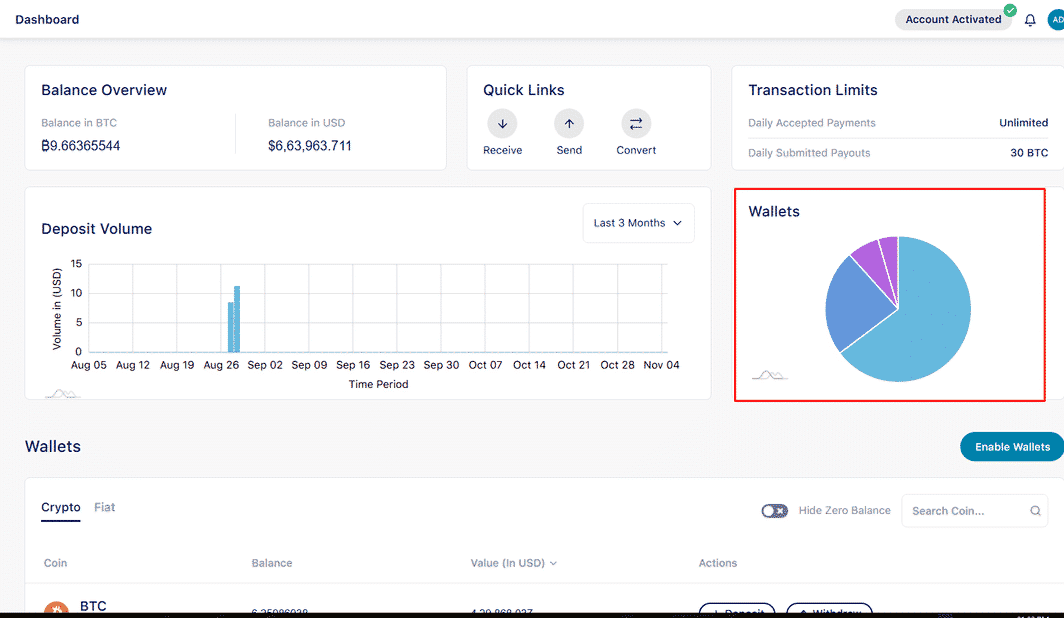Toggle the Hide Zero Balance switch
Screen dimensions: 1064x618
coord(775,511)
